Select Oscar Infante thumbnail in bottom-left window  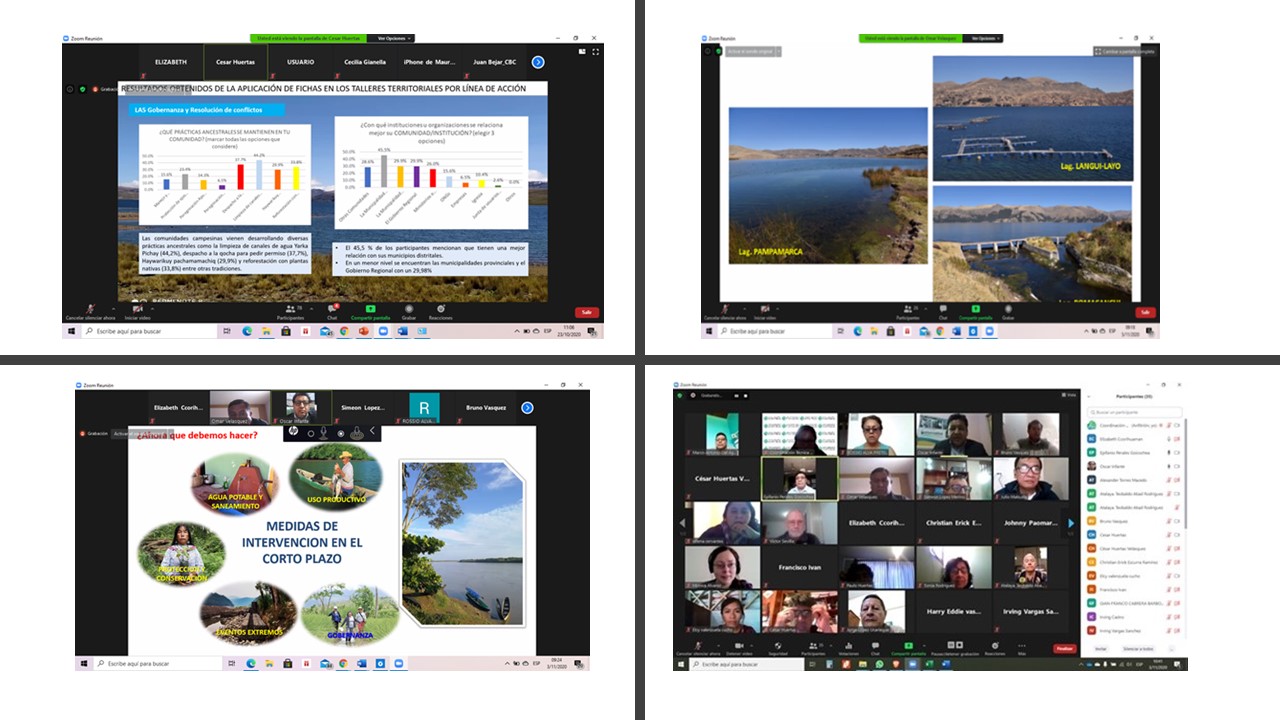[x=301, y=407]
